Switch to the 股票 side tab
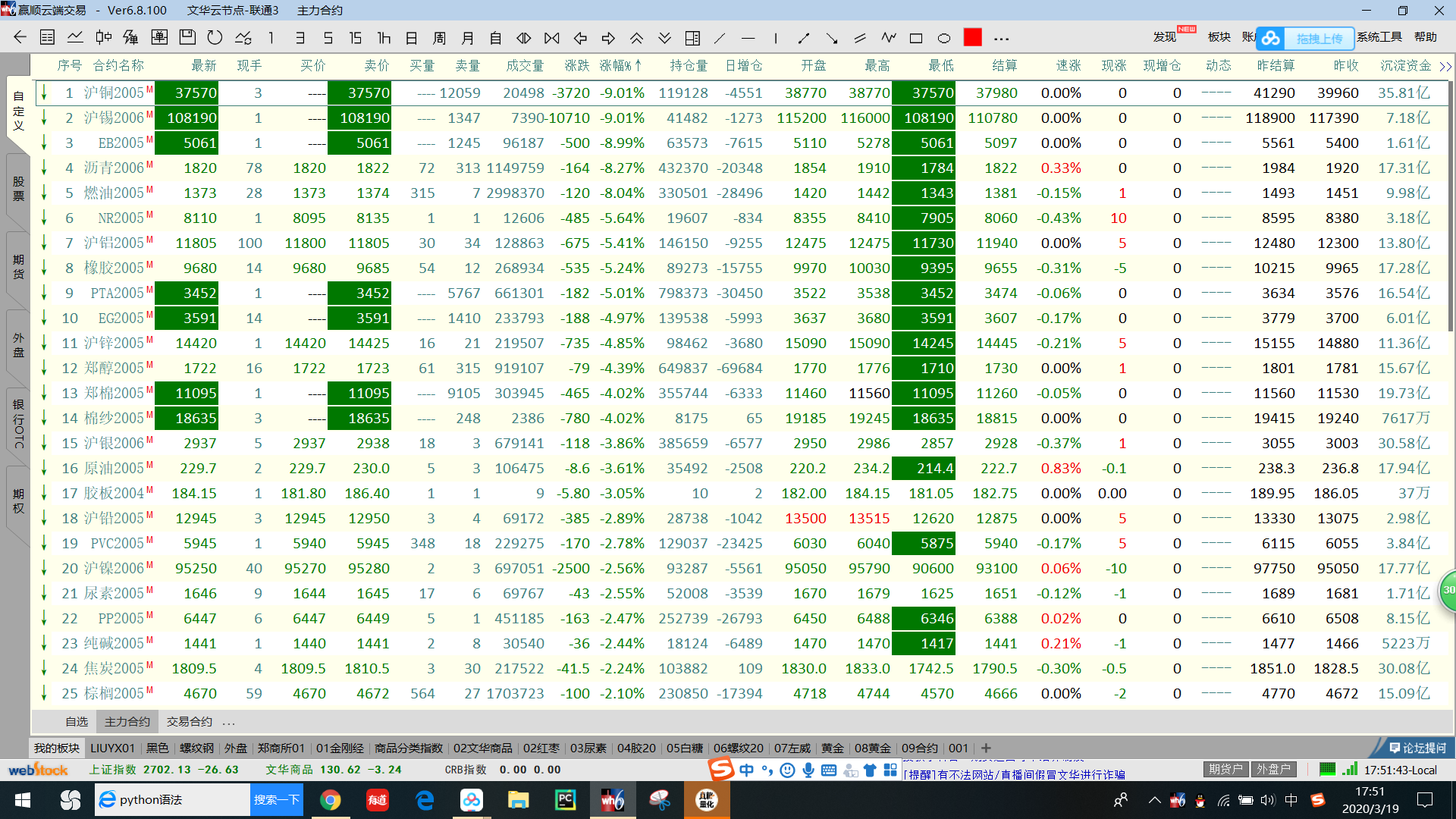 point(18,190)
